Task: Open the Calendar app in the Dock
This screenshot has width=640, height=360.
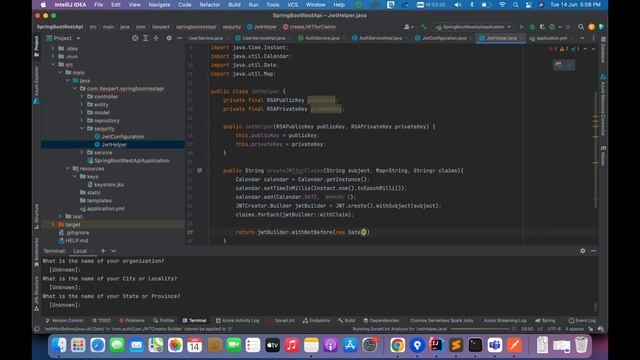Action: coord(194,345)
